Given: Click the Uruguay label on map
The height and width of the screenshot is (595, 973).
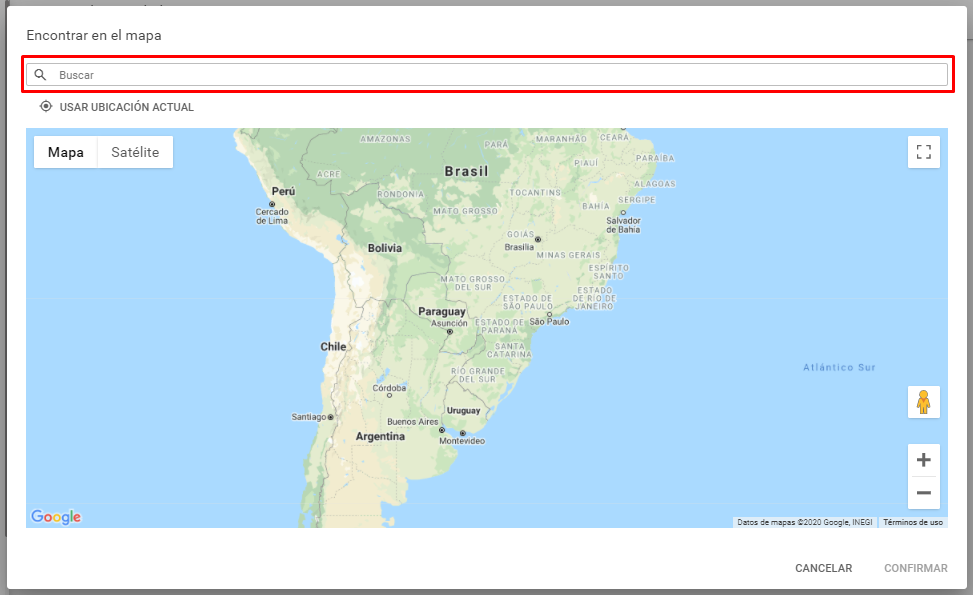Looking at the screenshot, I should tap(464, 411).
